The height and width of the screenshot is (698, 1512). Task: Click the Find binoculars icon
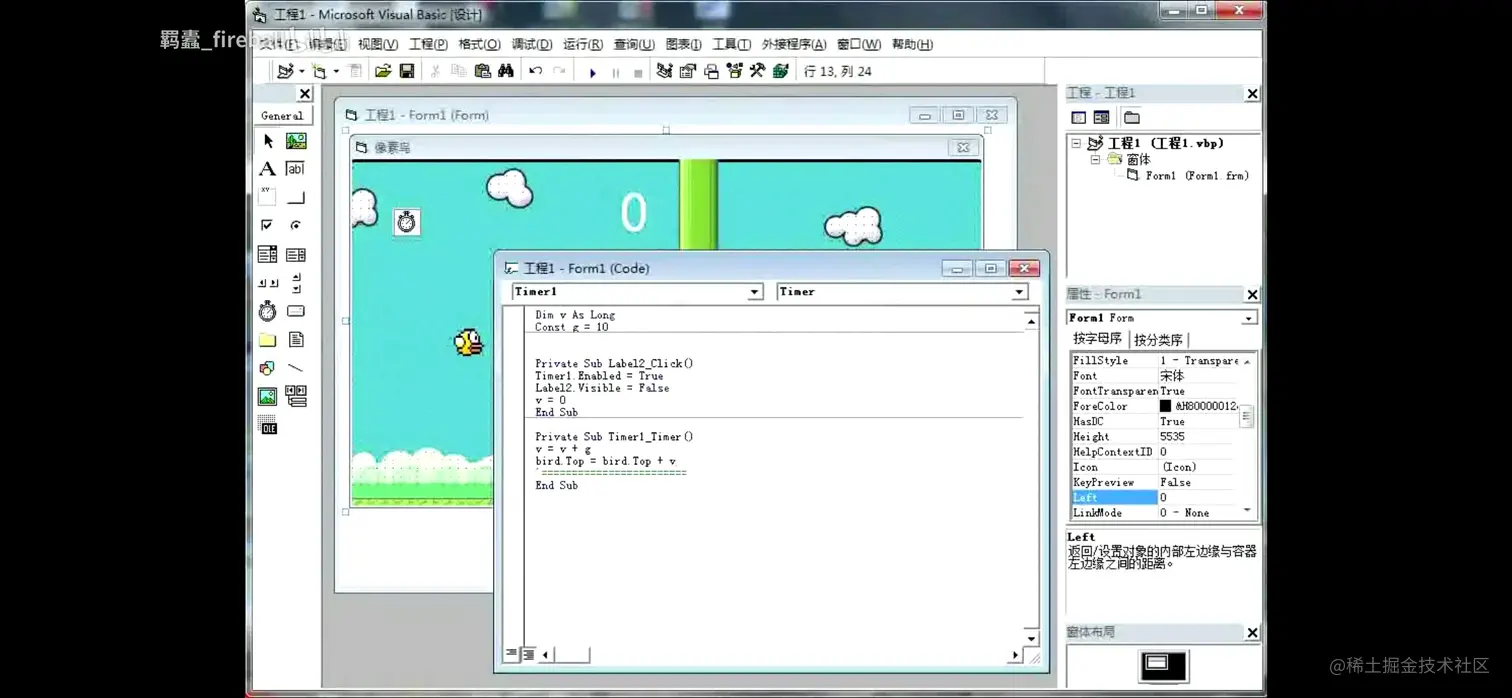(506, 72)
